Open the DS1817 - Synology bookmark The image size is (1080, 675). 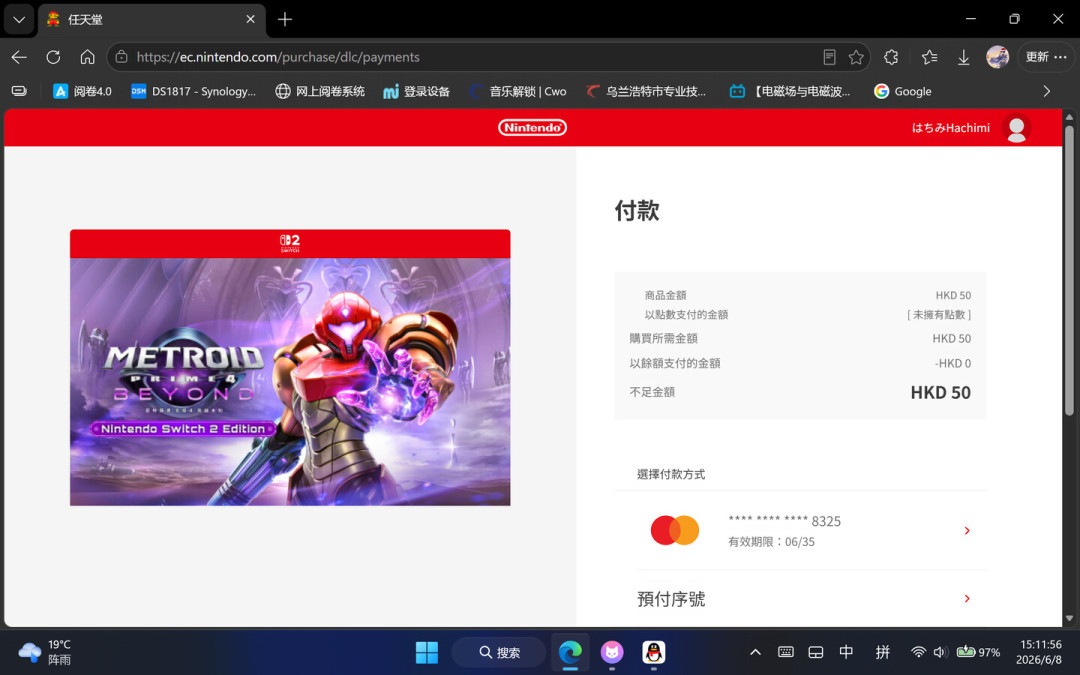point(194,91)
